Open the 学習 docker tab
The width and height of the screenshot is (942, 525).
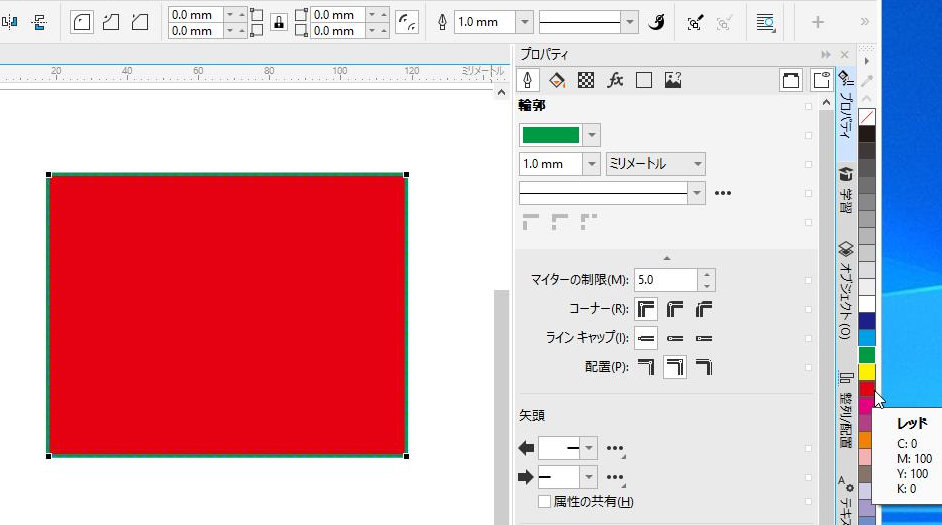coord(846,191)
